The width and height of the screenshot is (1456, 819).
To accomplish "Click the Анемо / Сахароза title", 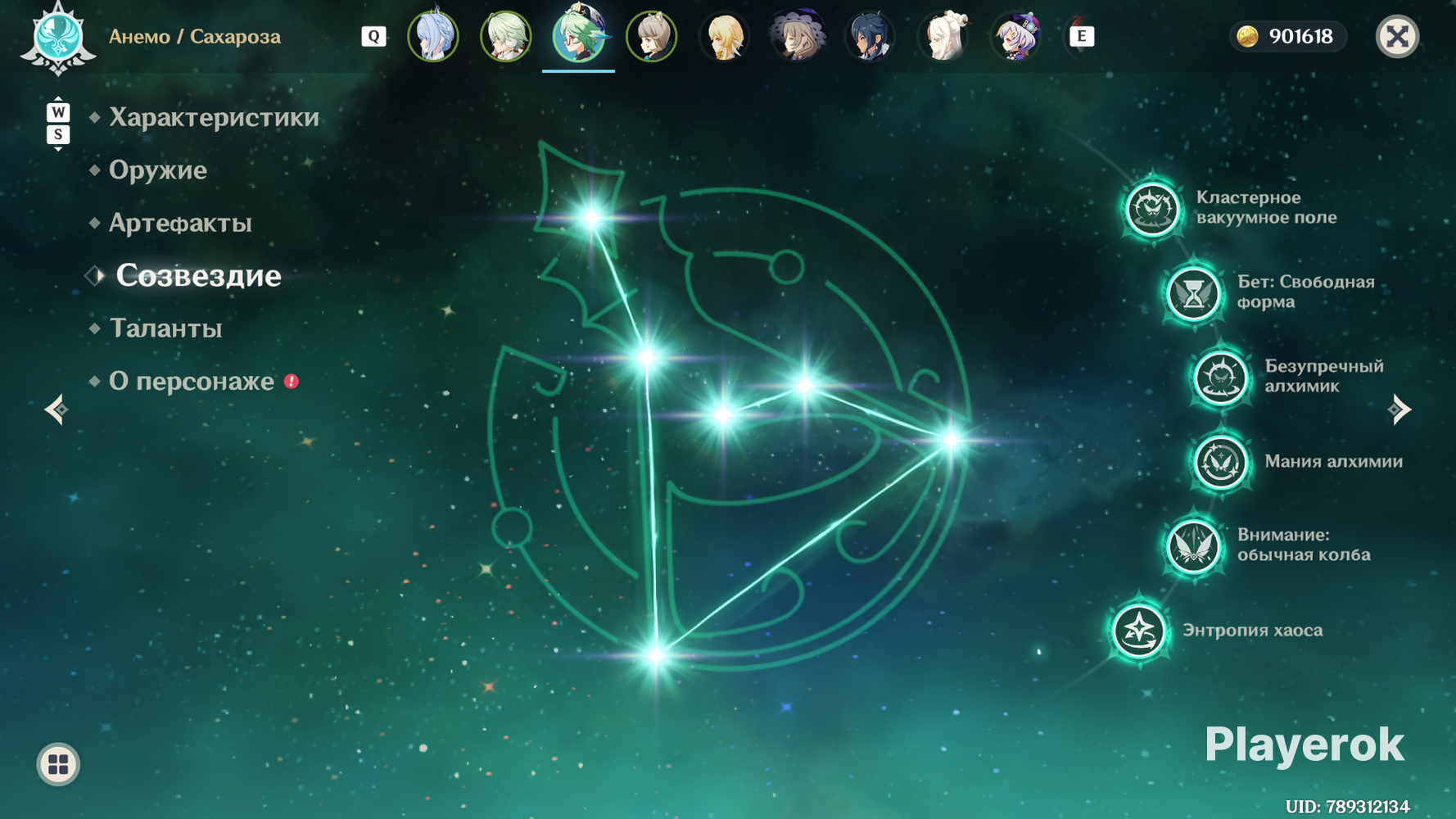I will point(195,37).
